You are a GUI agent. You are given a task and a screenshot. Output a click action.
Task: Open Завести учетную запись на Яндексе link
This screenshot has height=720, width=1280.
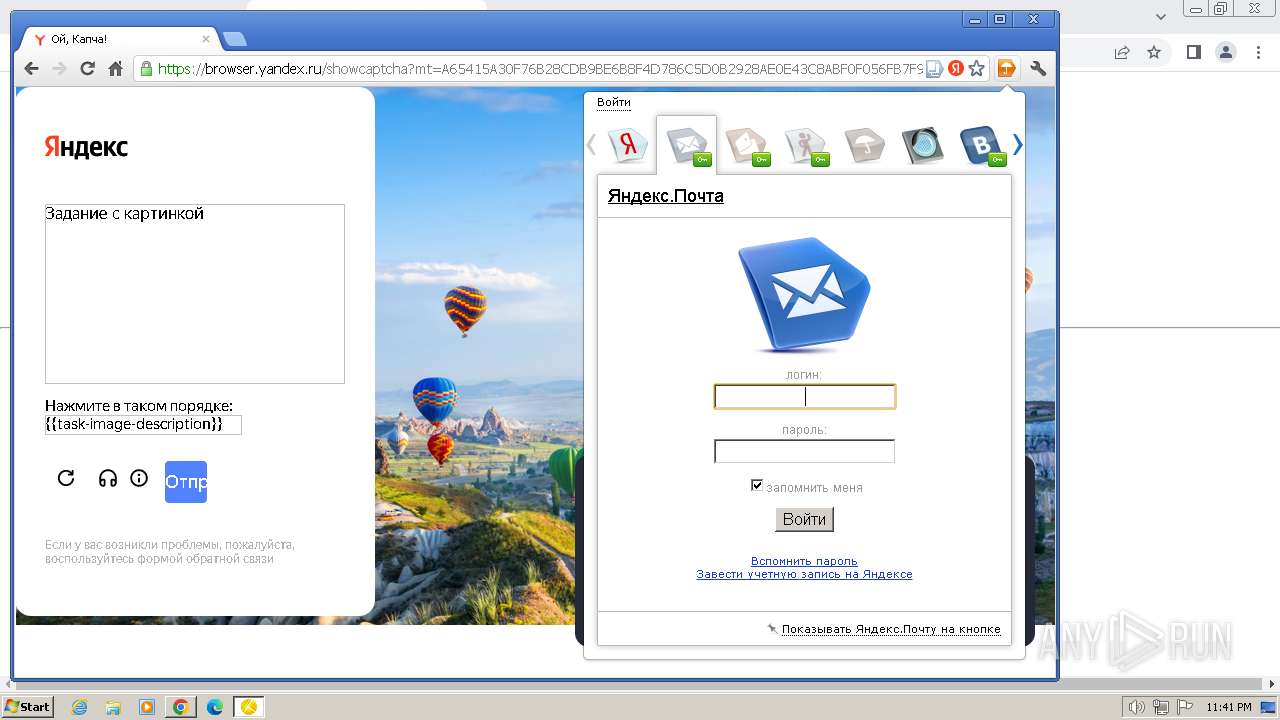(804, 574)
